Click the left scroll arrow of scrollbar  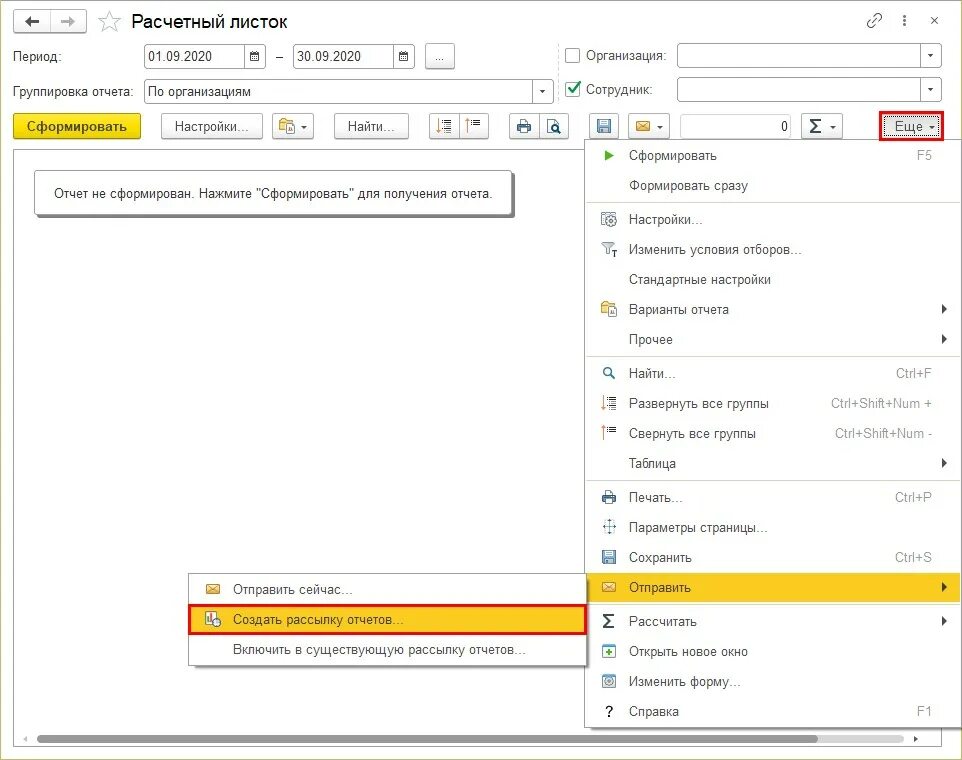click(25, 739)
